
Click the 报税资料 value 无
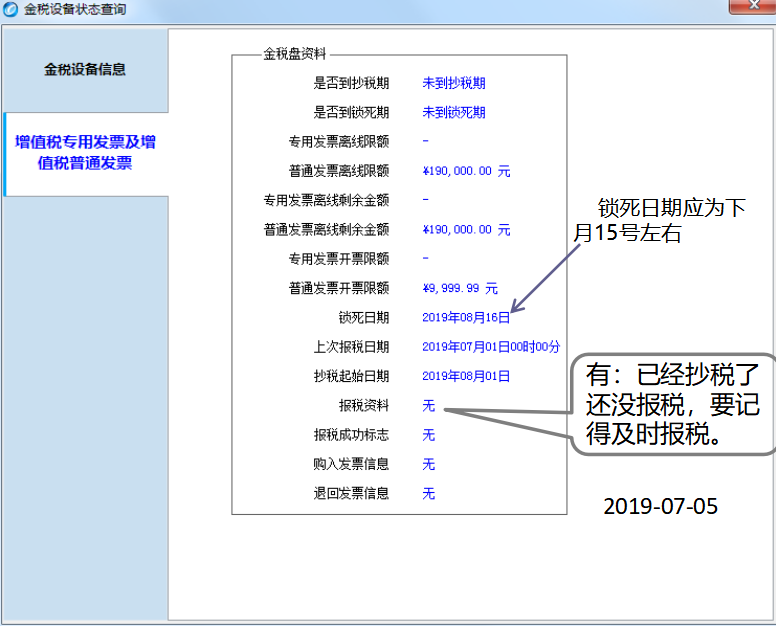point(429,406)
